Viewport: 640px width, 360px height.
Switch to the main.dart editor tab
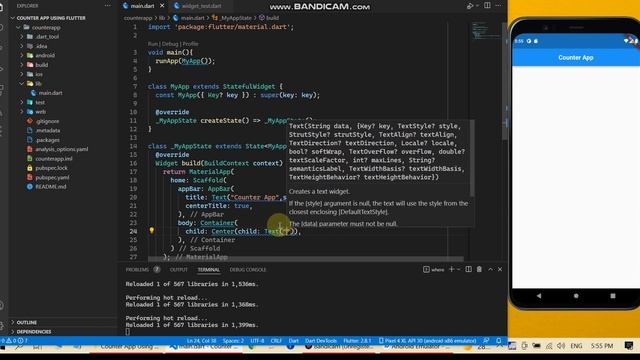coord(142,6)
